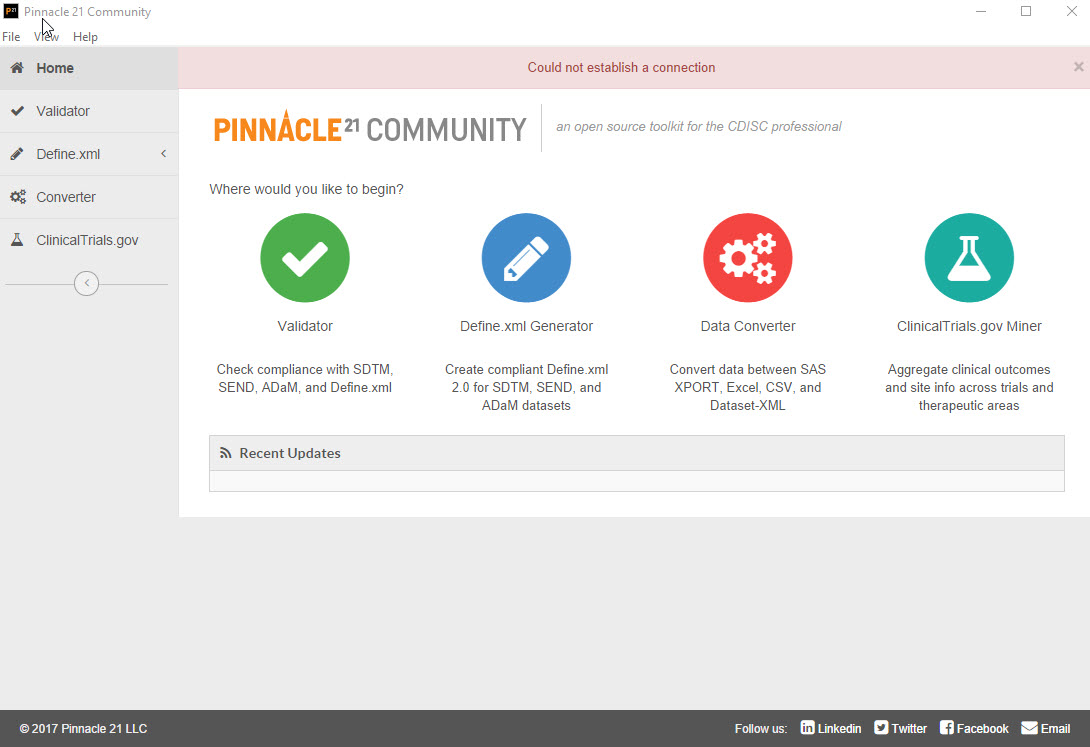Expand the Define.xml submenu chevron
The height and width of the screenshot is (747, 1090).
pos(163,154)
